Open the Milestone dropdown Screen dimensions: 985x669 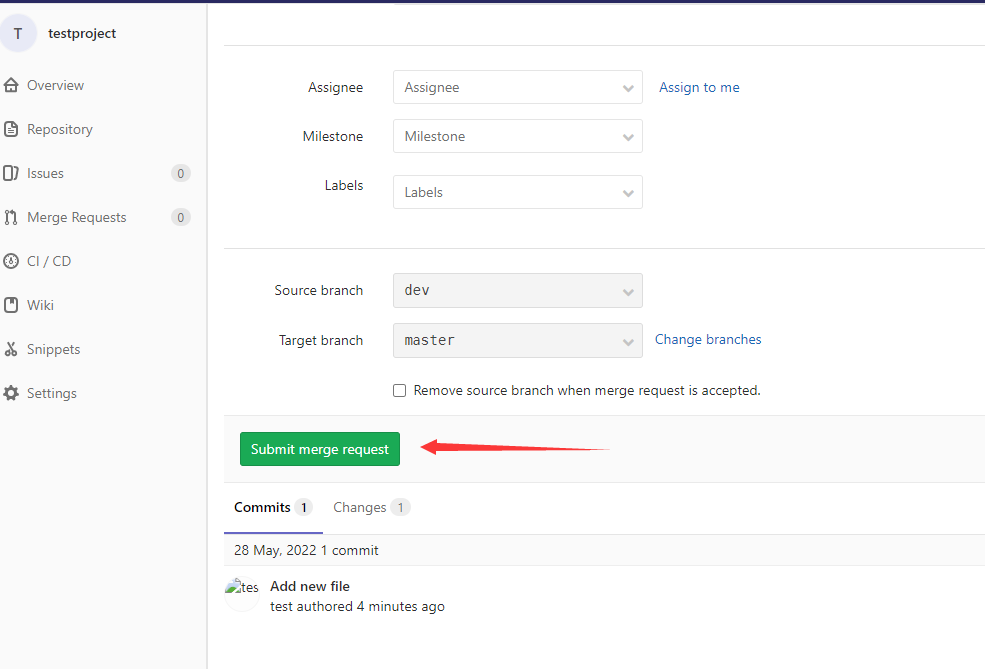pyautogui.click(x=518, y=136)
